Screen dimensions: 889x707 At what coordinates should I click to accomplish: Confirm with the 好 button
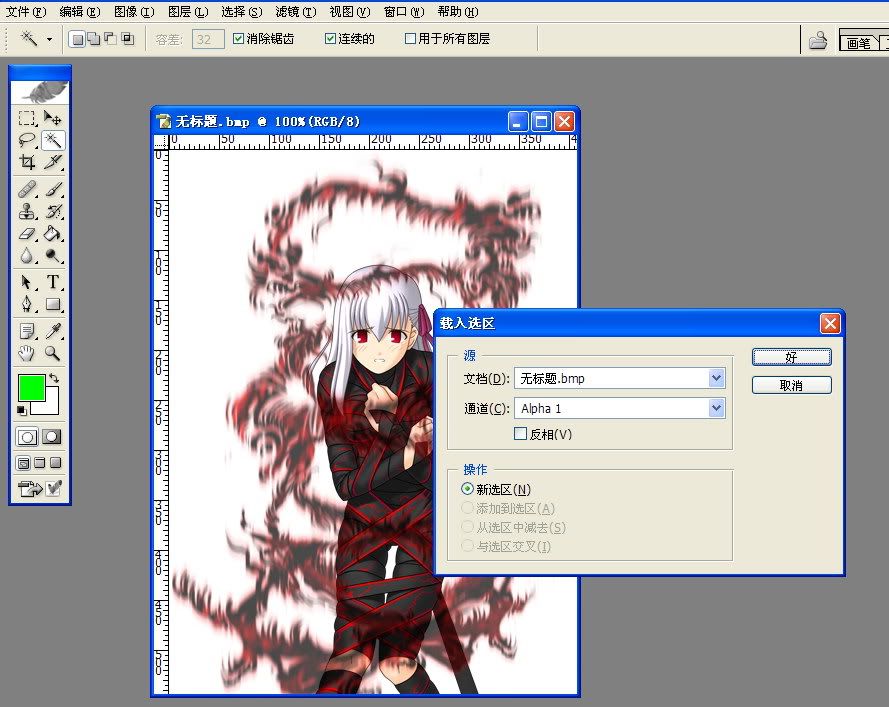(791, 357)
